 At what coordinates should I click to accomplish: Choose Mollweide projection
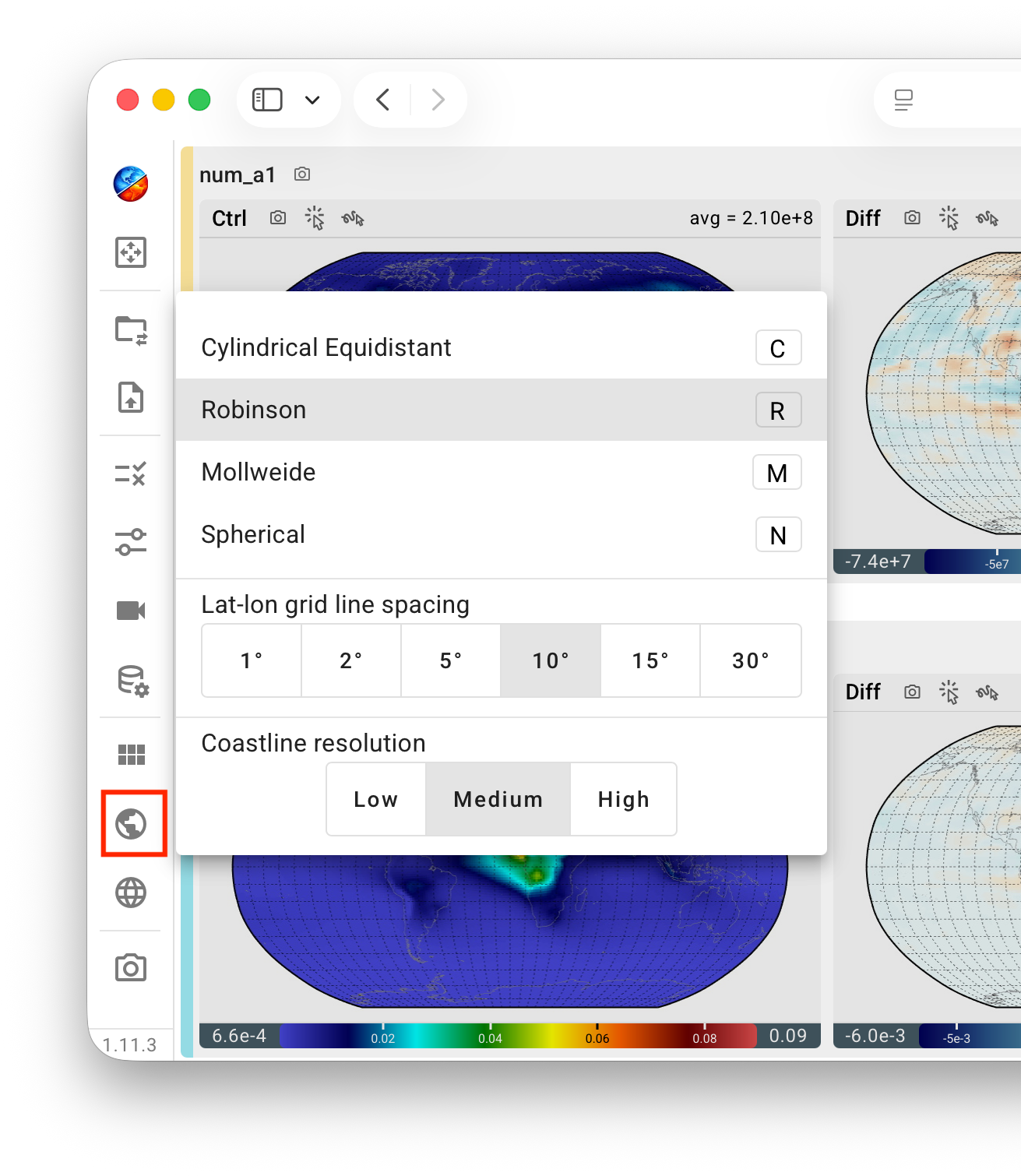click(502, 472)
